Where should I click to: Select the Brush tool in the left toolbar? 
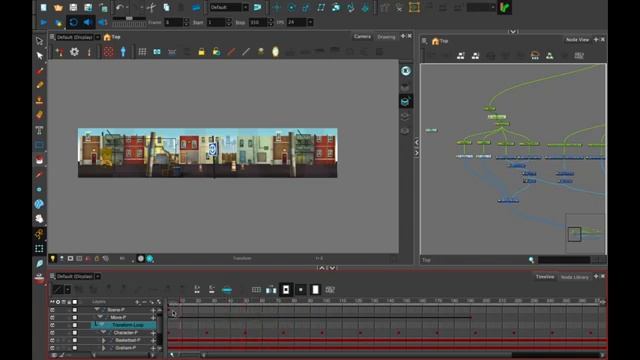tap(39, 70)
